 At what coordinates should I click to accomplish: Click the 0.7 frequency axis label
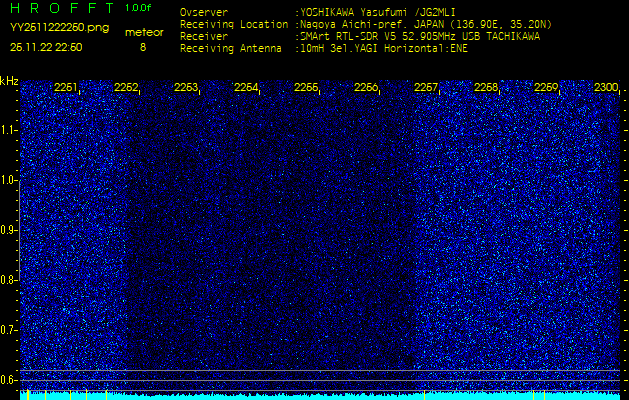(x=8, y=330)
